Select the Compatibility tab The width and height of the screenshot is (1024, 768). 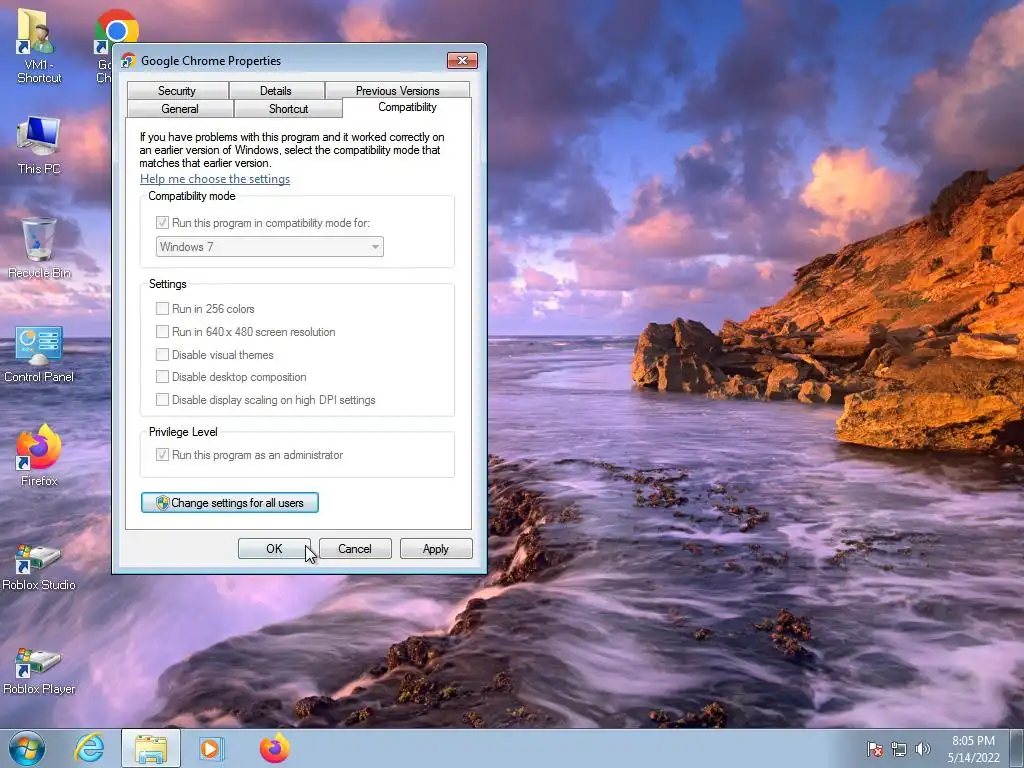(x=407, y=107)
